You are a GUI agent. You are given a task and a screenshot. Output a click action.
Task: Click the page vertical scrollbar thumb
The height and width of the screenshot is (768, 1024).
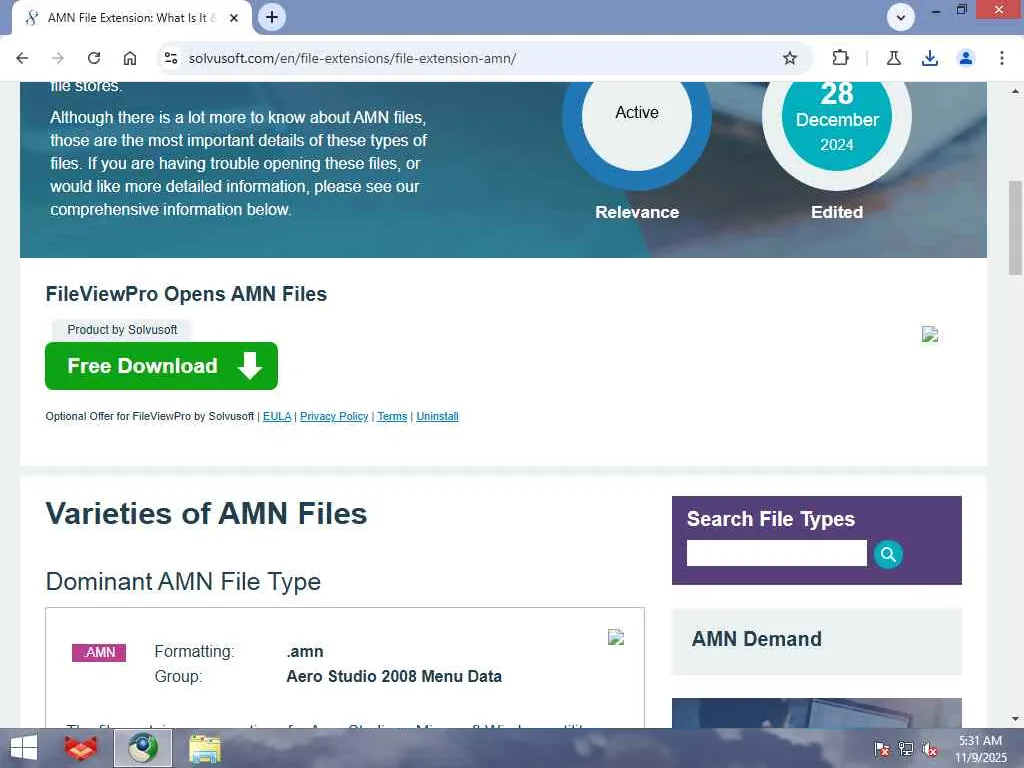click(x=1015, y=227)
